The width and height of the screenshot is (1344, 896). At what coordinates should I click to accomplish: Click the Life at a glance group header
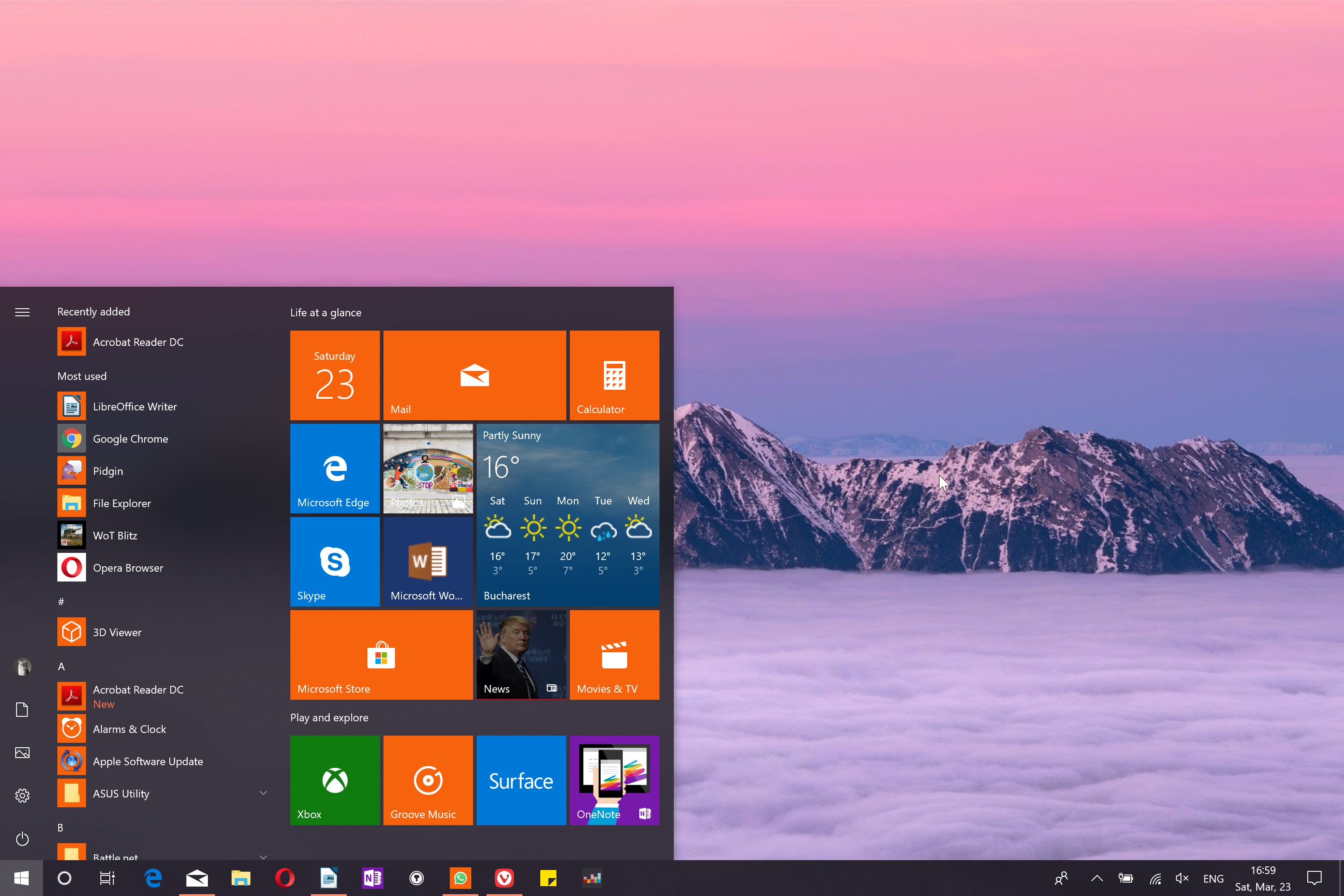326,313
